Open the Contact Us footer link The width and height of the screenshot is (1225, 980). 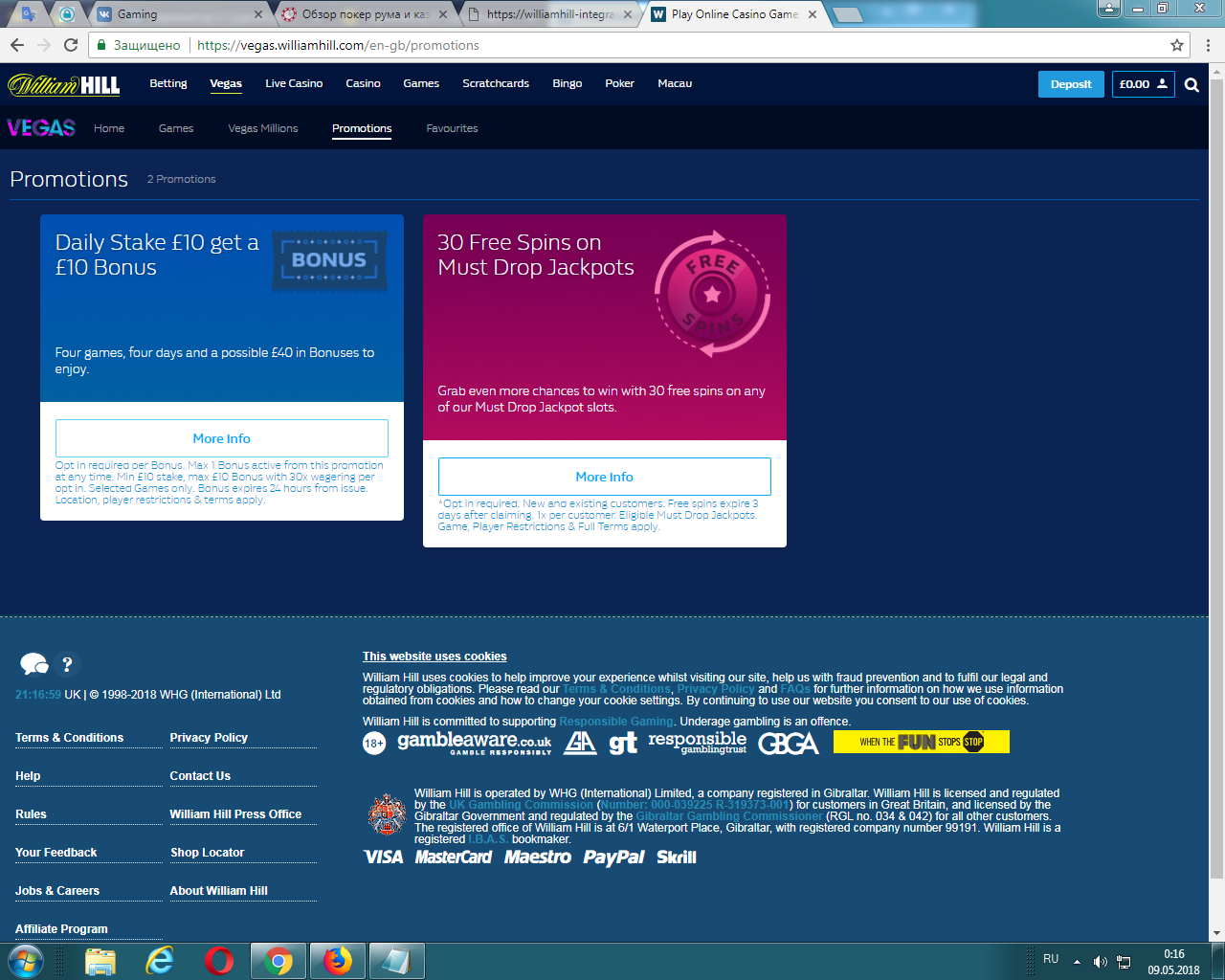point(200,776)
